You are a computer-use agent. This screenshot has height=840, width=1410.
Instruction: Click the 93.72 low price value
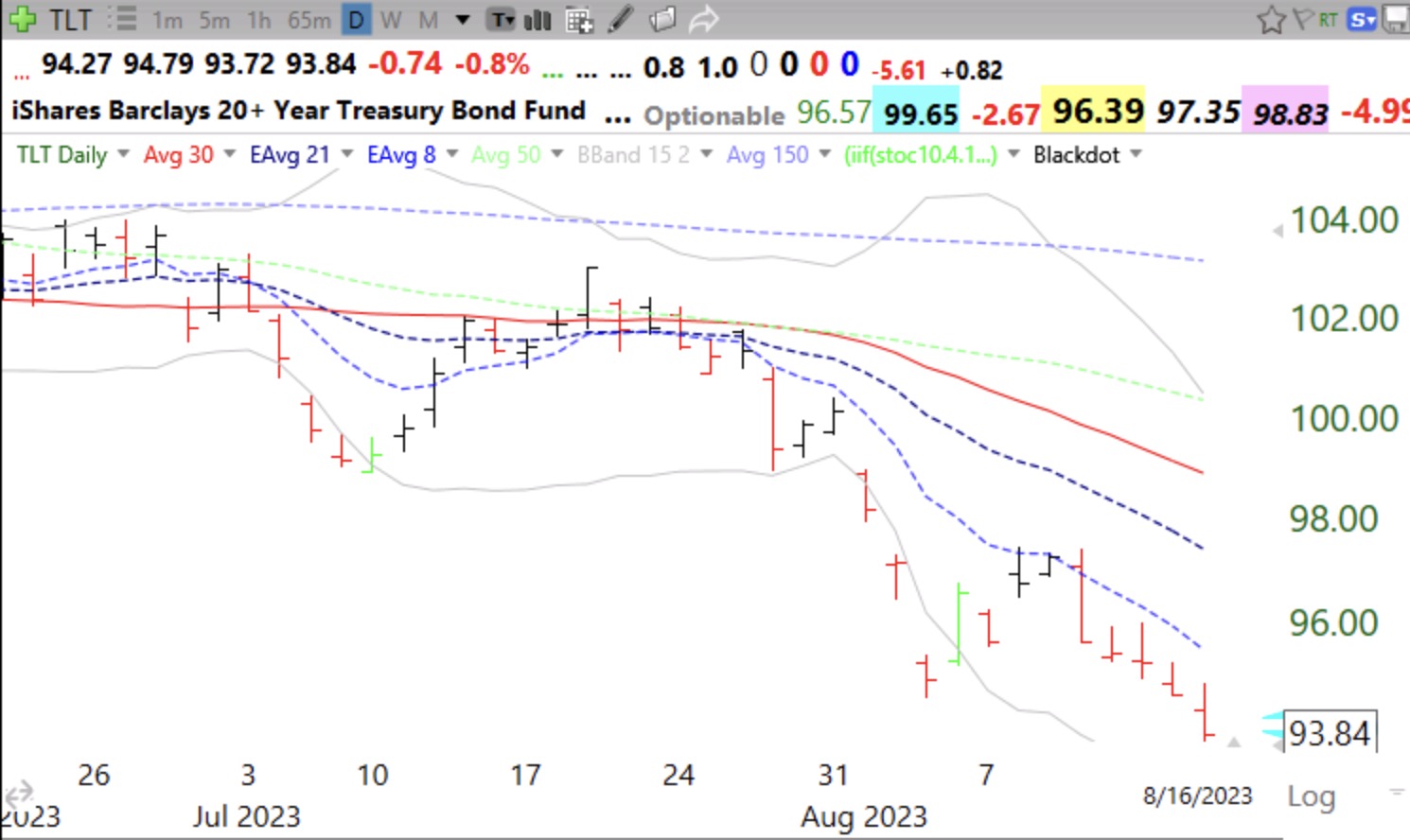tap(239, 64)
